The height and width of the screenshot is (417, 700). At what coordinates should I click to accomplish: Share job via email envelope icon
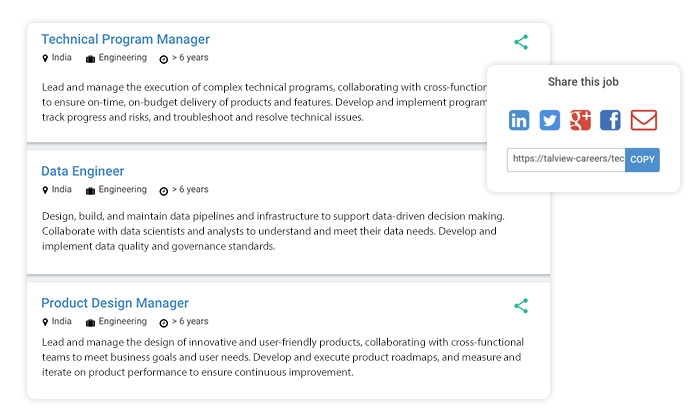pos(643,120)
